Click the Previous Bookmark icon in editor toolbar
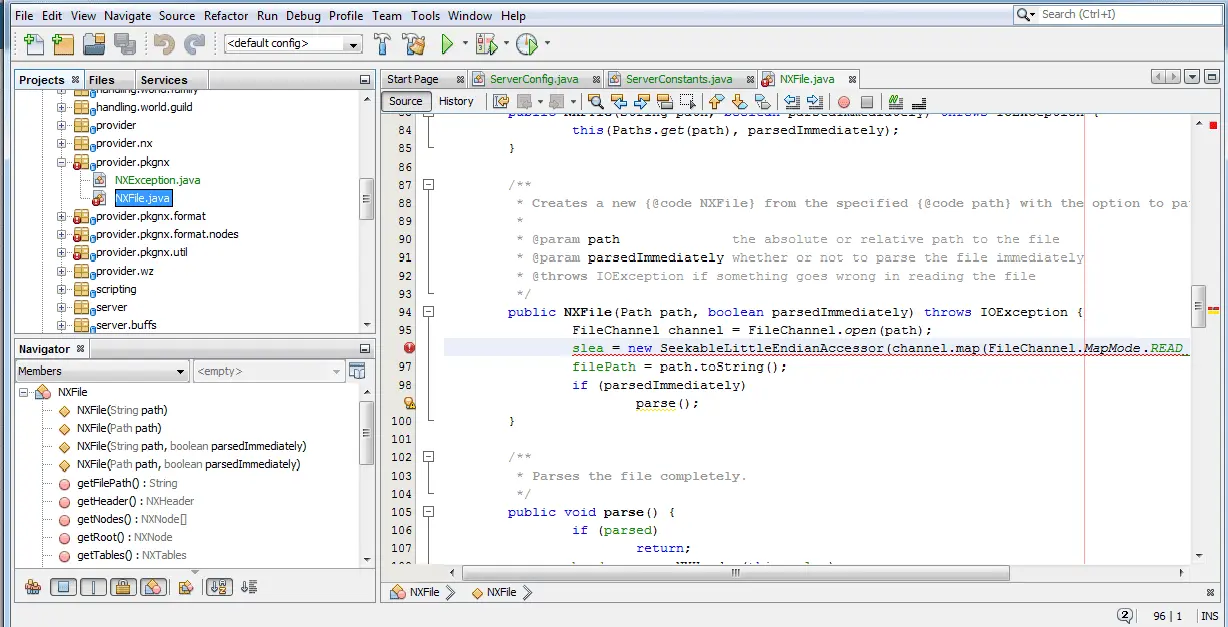1228x627 pixels. click(716, 101)
